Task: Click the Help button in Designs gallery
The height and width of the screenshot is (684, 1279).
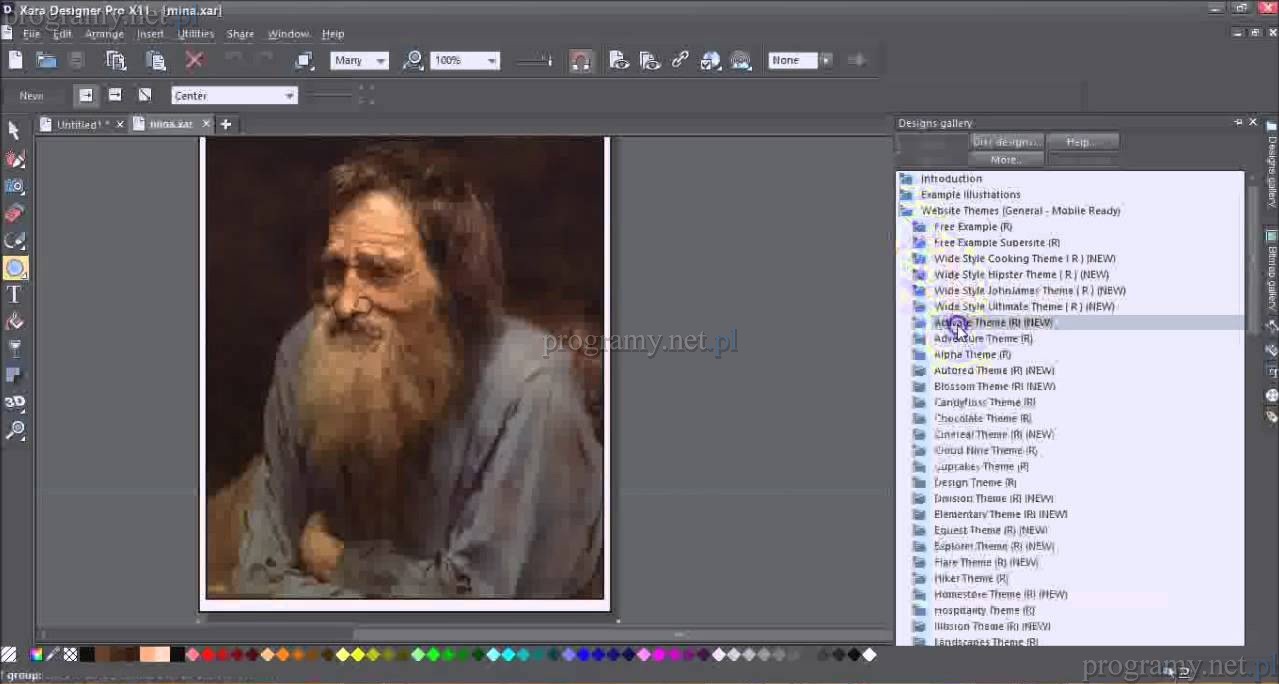Action: [x=1081, y=142]
